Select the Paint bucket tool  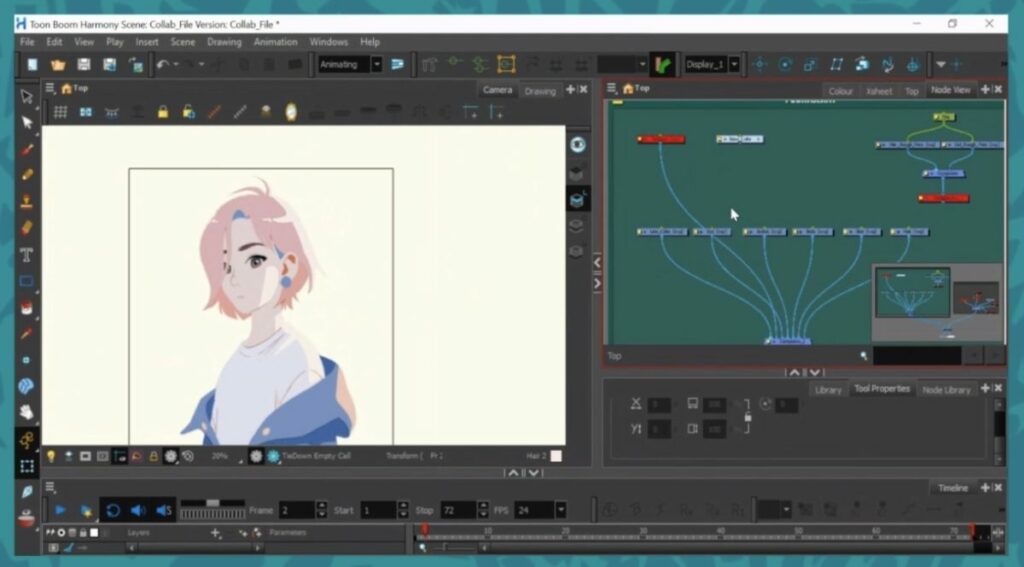[x=27, y=307]
